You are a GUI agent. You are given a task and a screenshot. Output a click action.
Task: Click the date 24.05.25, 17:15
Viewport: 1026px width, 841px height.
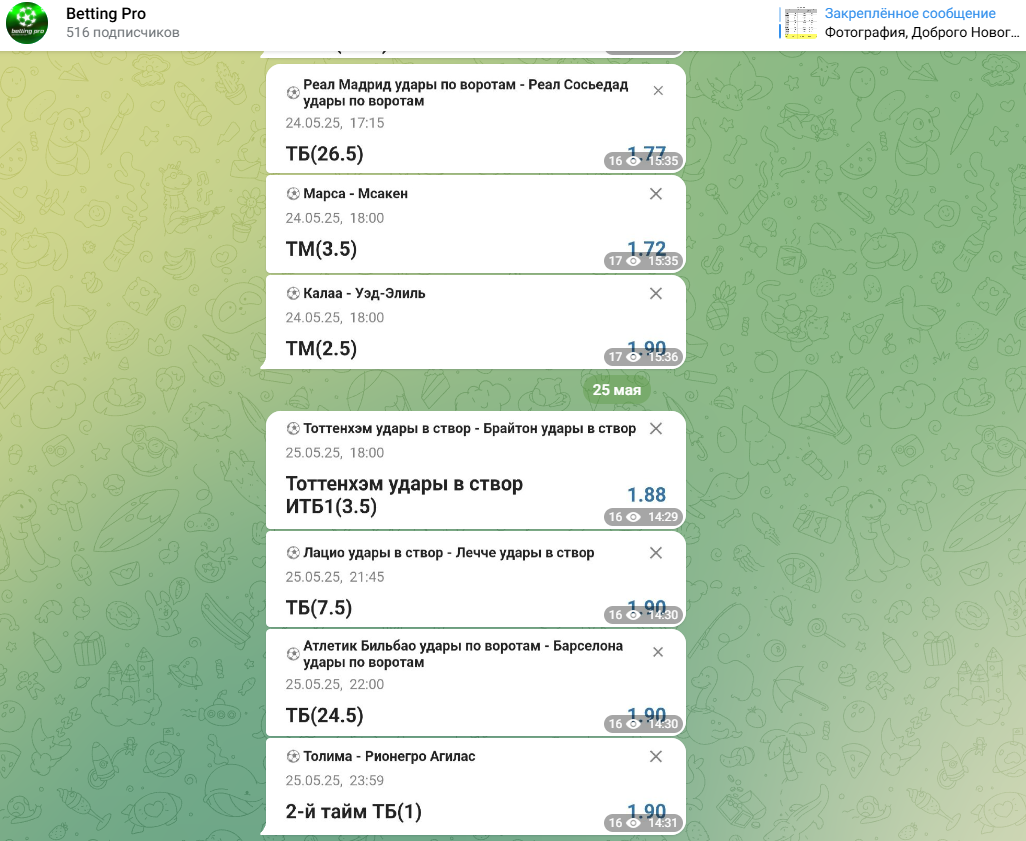[335, 123]
